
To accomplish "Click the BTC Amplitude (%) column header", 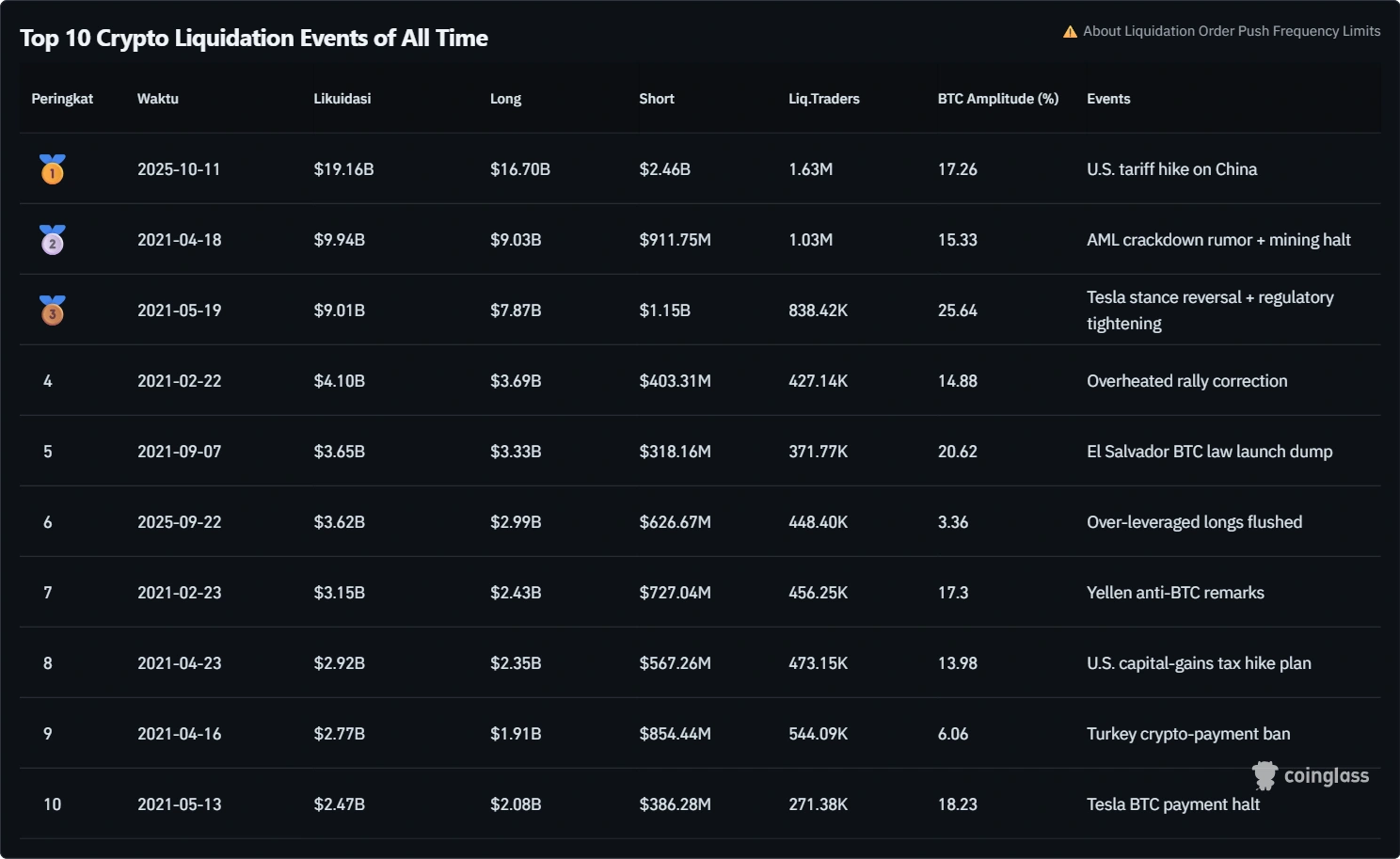I will coord(997,99).
